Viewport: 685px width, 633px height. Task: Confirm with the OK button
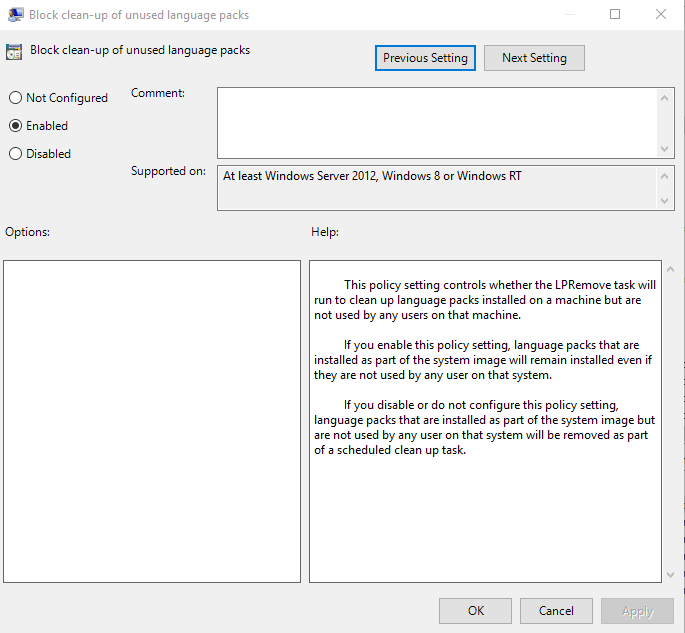coord(475,611)
